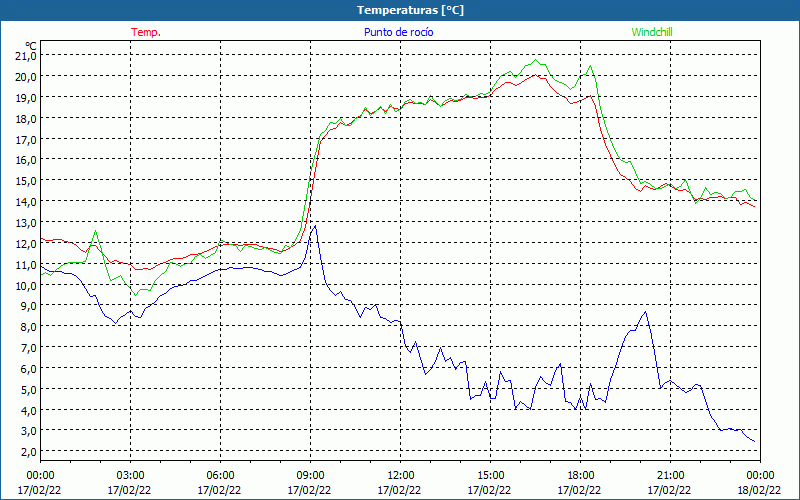Click the '18:00' time axis label
This screenshot has height=500, width=800.
[x=580, y=476]
